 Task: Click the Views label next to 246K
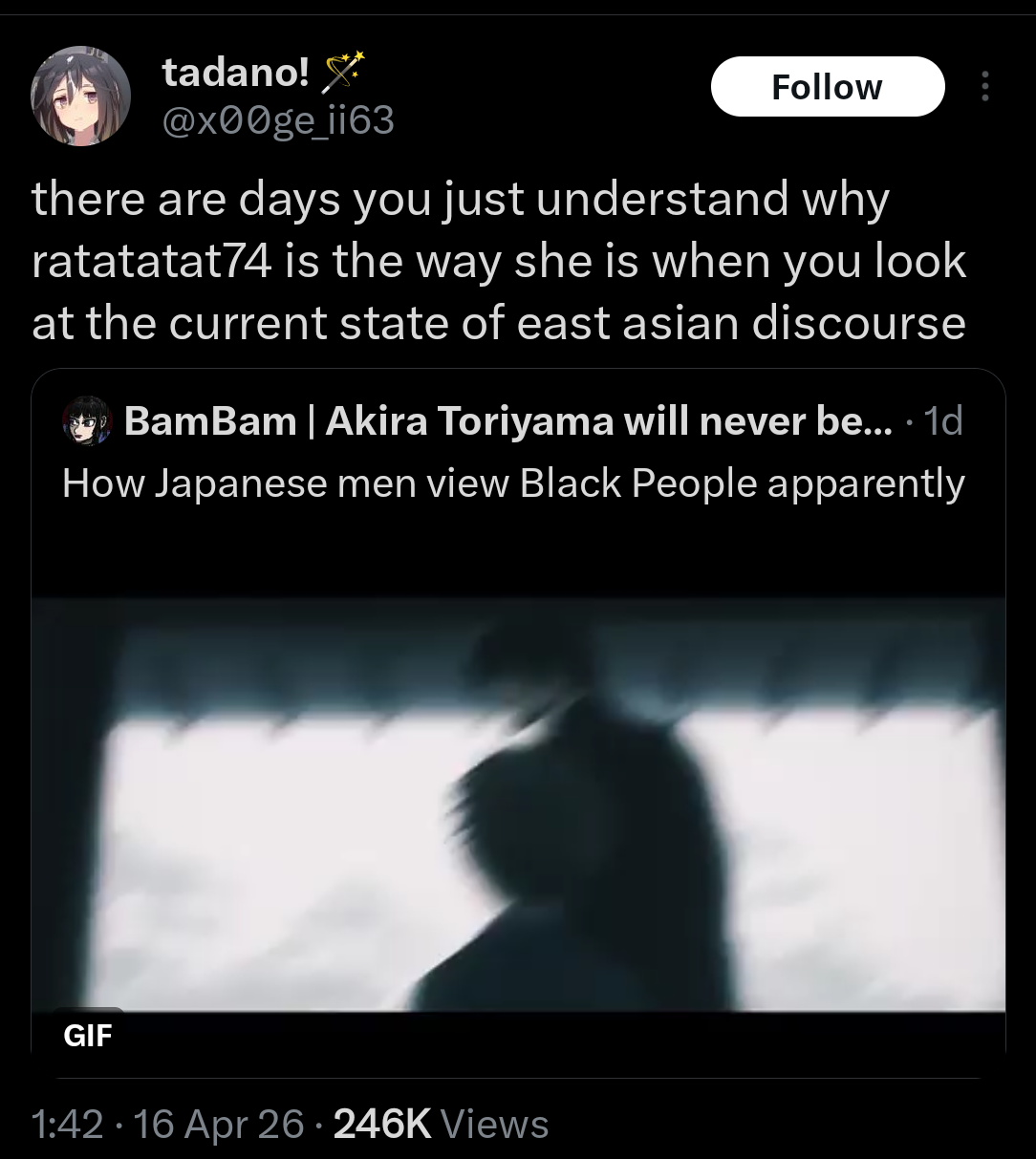coord(496,1124)
